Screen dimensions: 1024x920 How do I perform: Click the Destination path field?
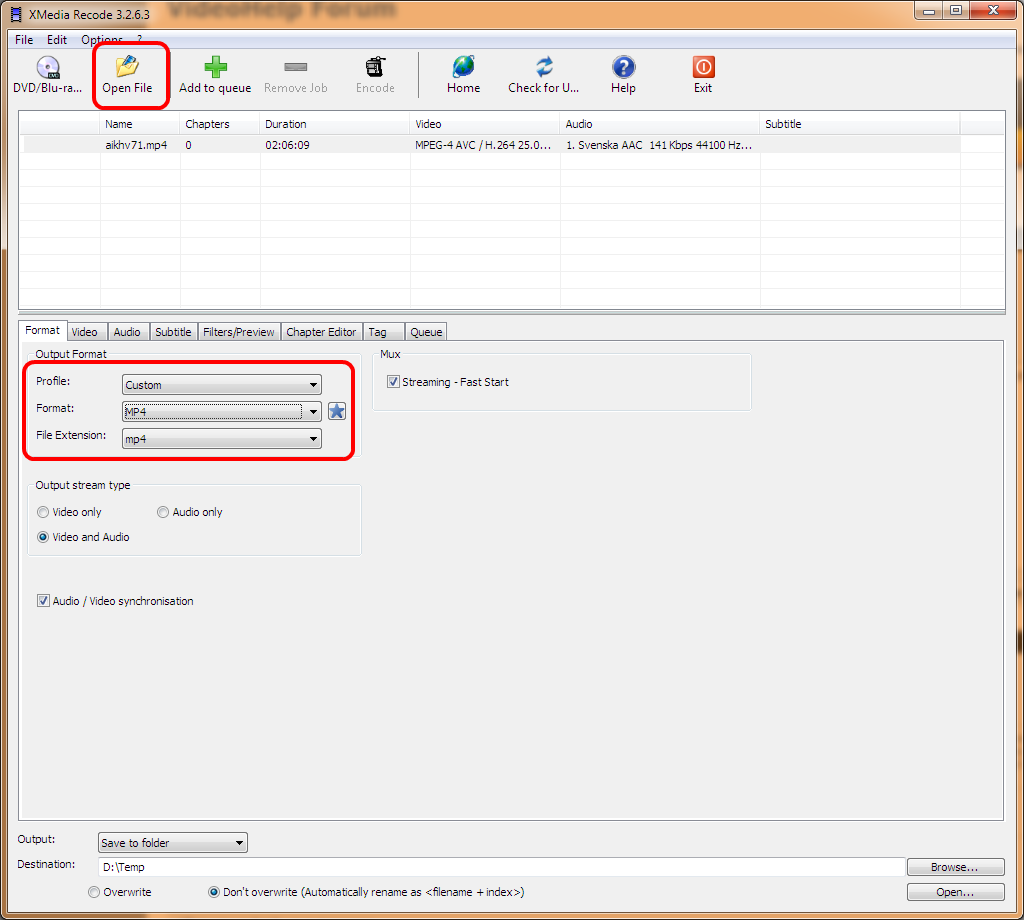(x=501, y=866)
